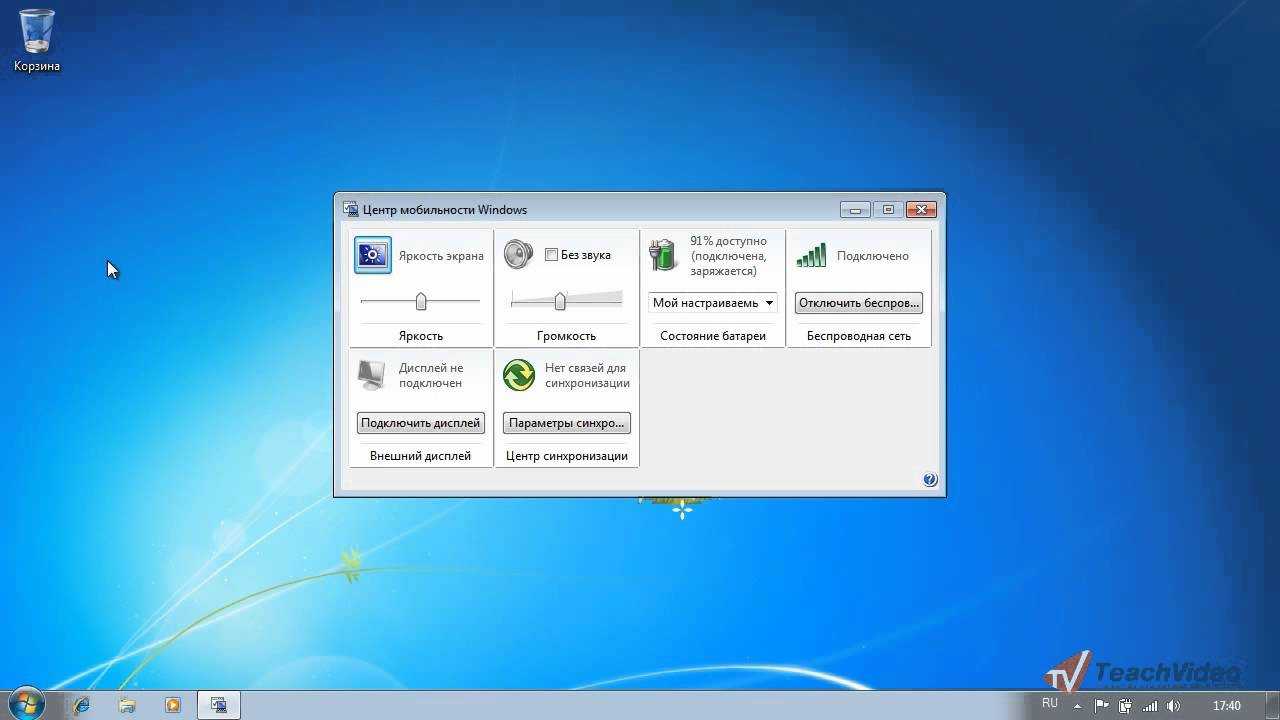Click the 'Яркость' tile label
This screenshot has width=1280, height=720.
[421, 336]
